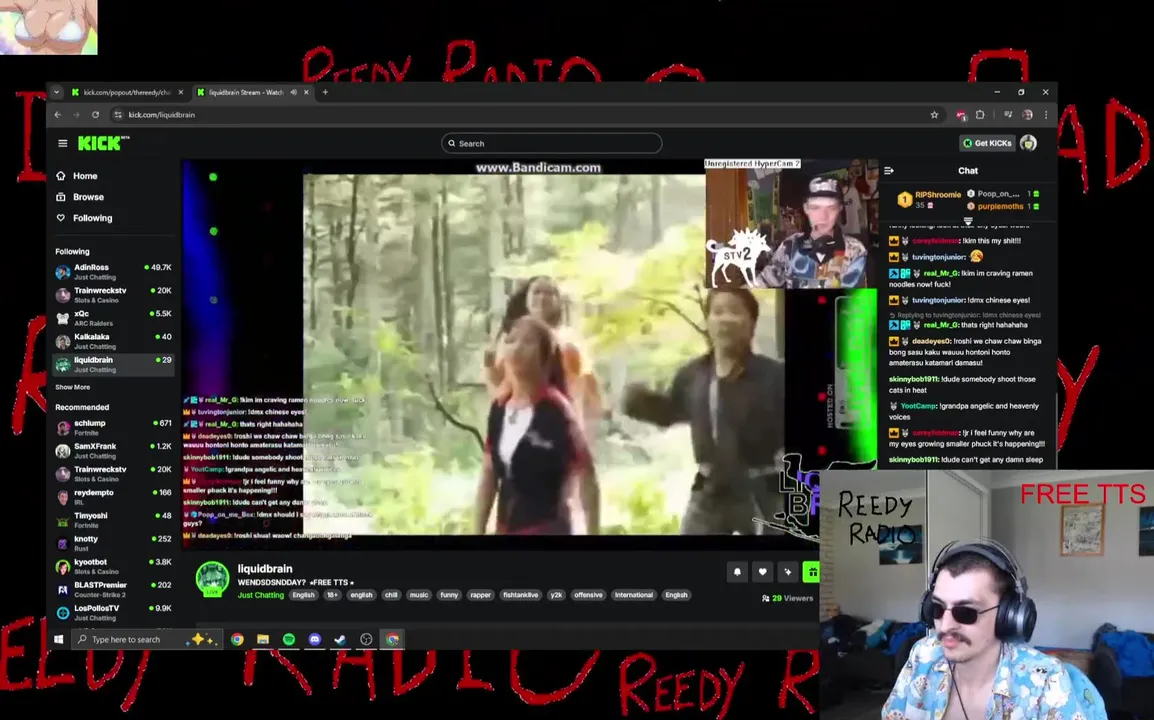Bookmark this page with star

pyautogui.click(x=935, y=115)
